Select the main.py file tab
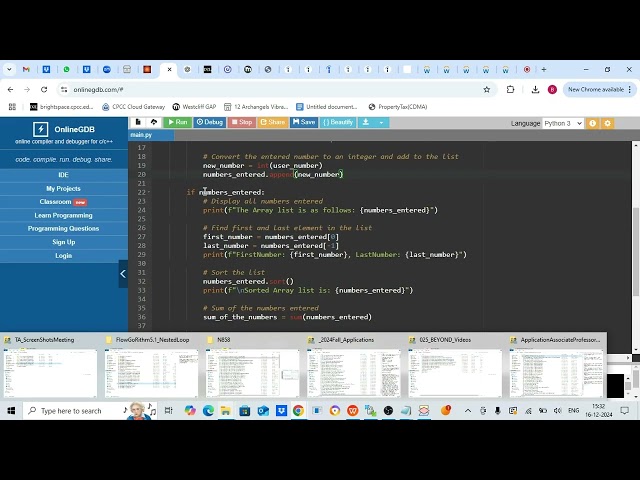The image size is (640, 480). (151, 135)
